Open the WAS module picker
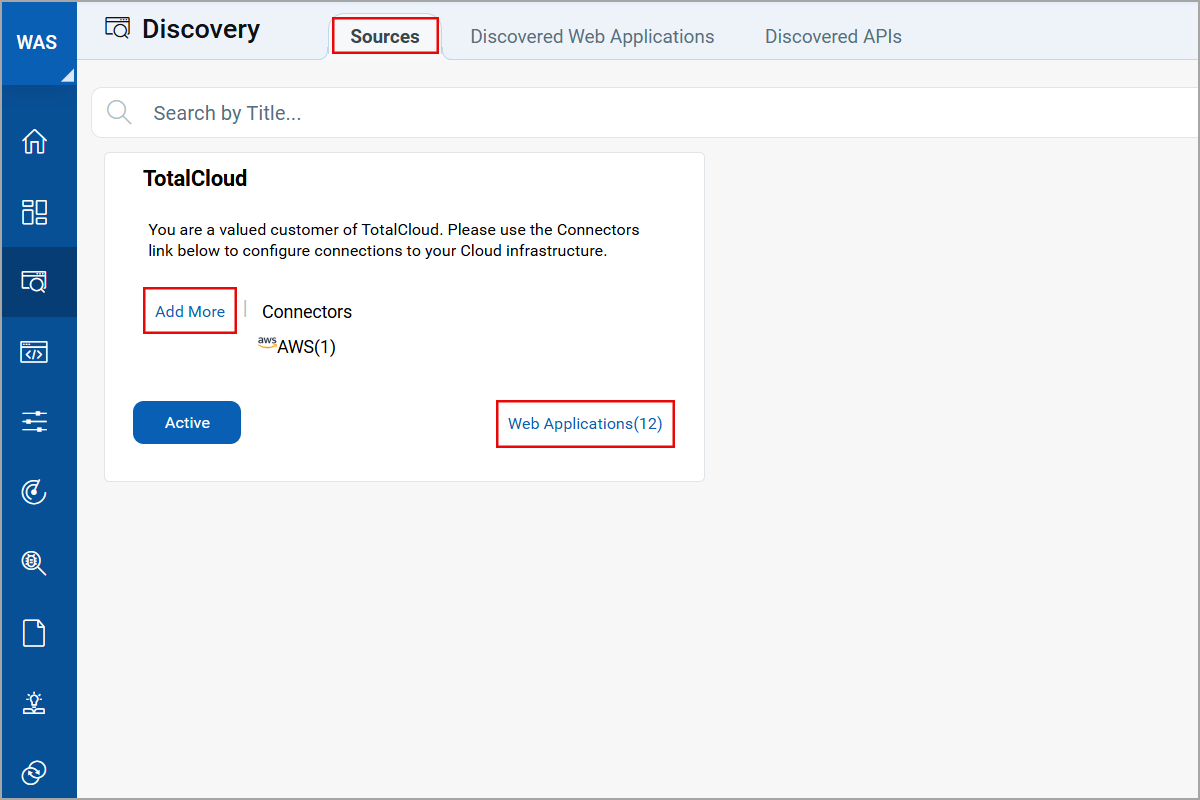 point(38,43)
